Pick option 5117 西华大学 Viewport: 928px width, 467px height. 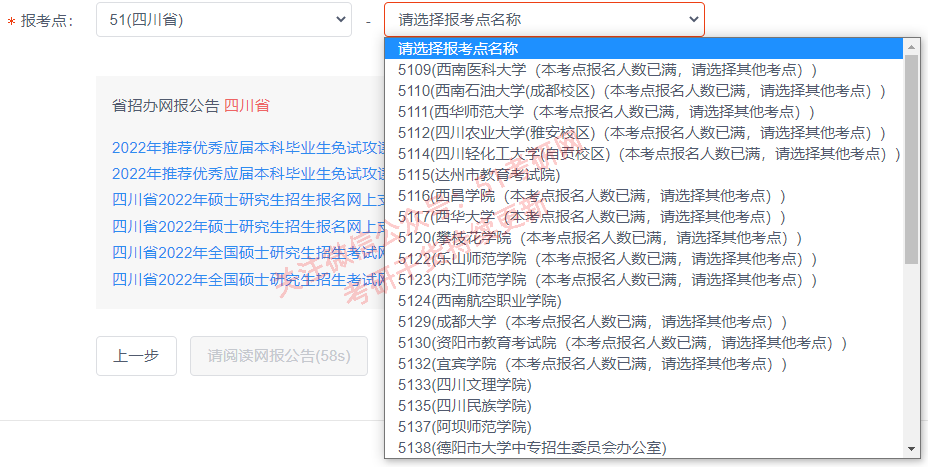pos(644,217)
